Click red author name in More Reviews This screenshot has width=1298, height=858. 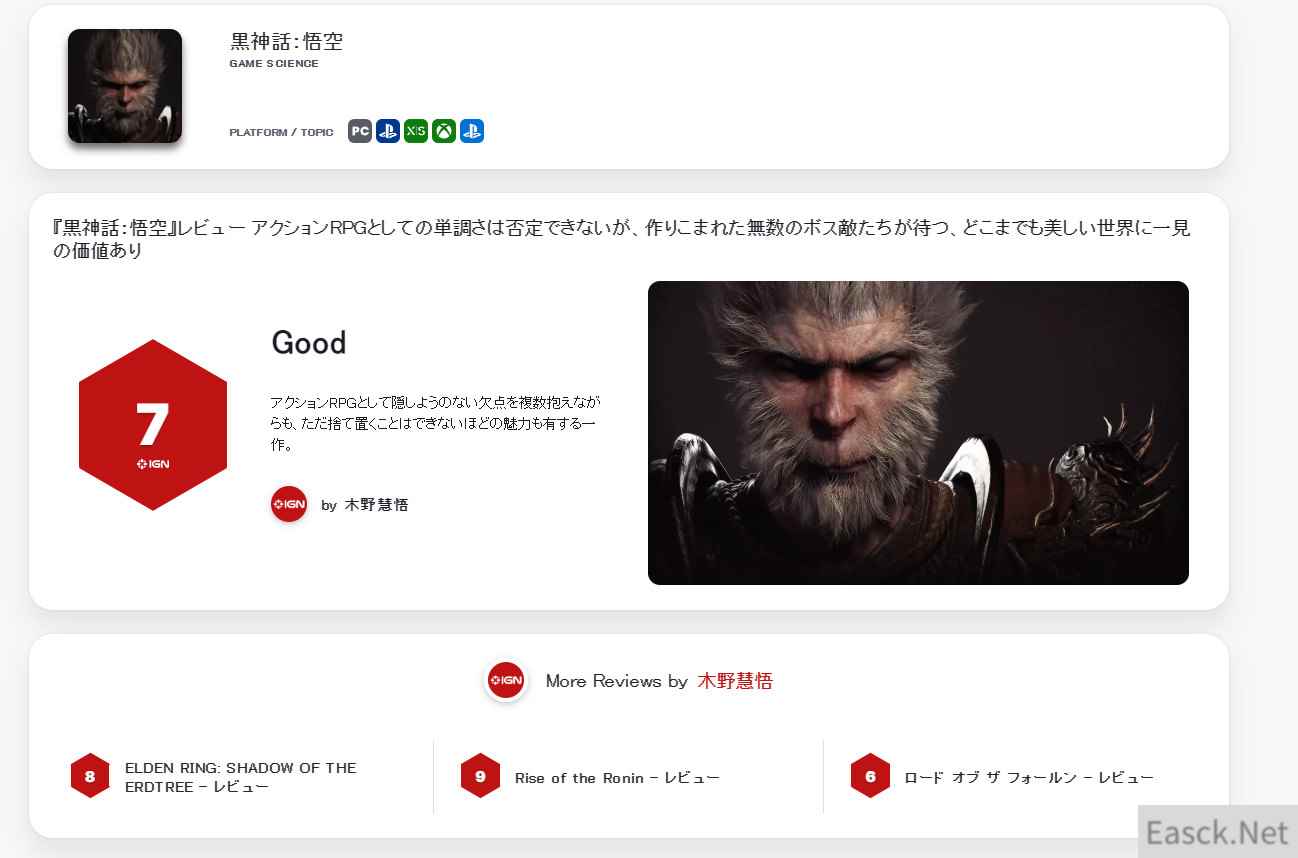pyautogui.click(x=735, y=681)
